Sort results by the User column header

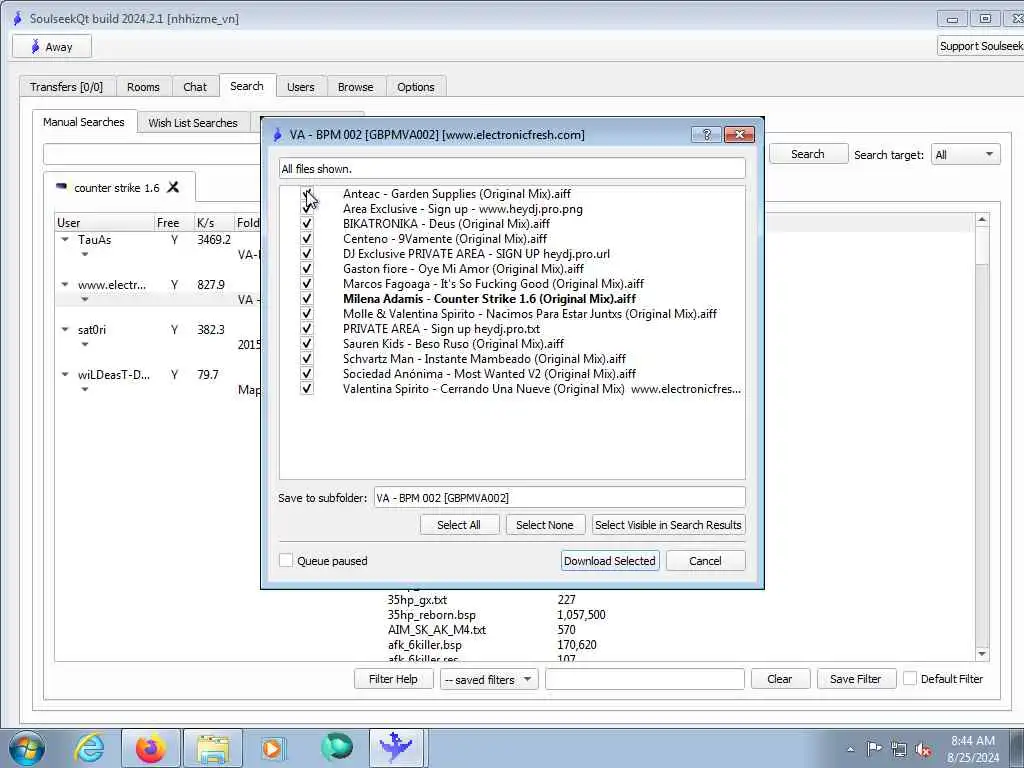click(x=104, y=223)
